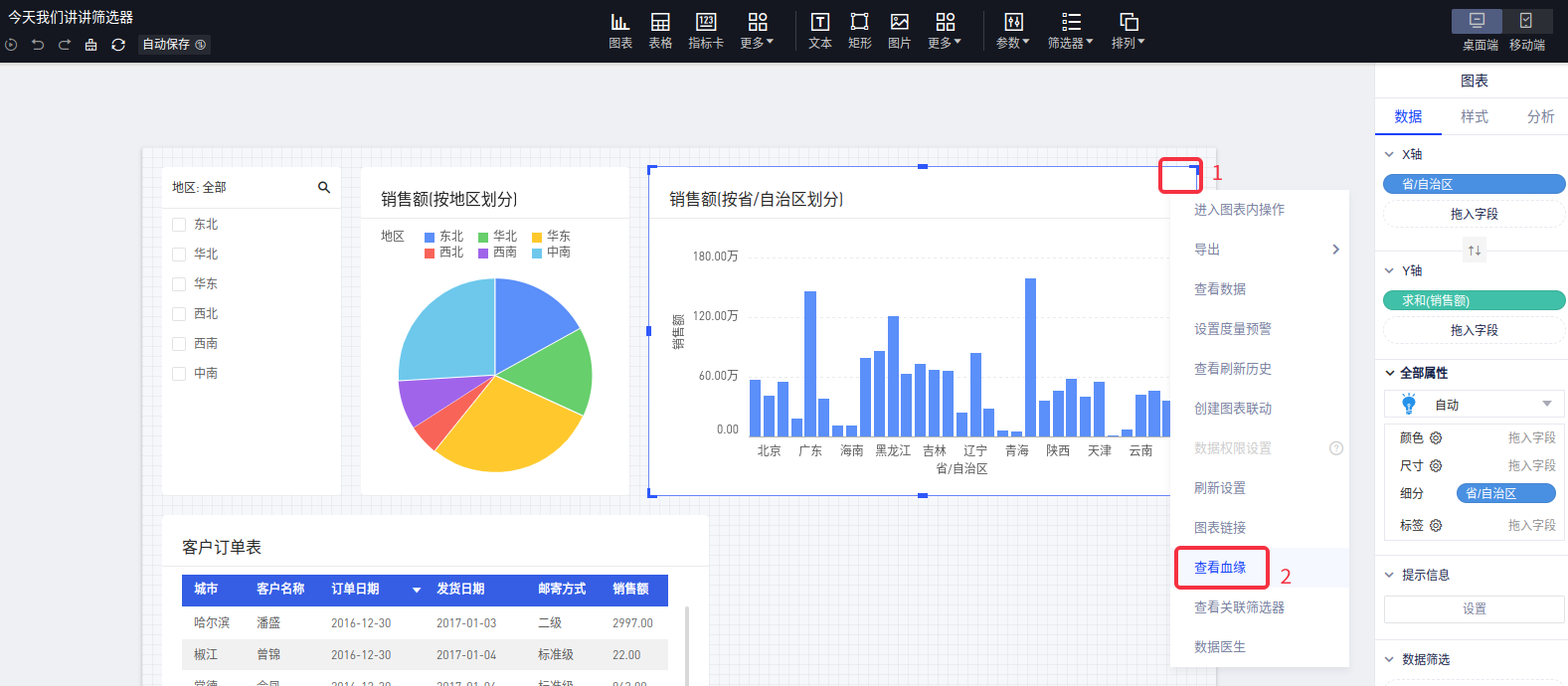1568x686 pixels.
Task: Swap X and Y axes icon
Action: [1475, 251]
